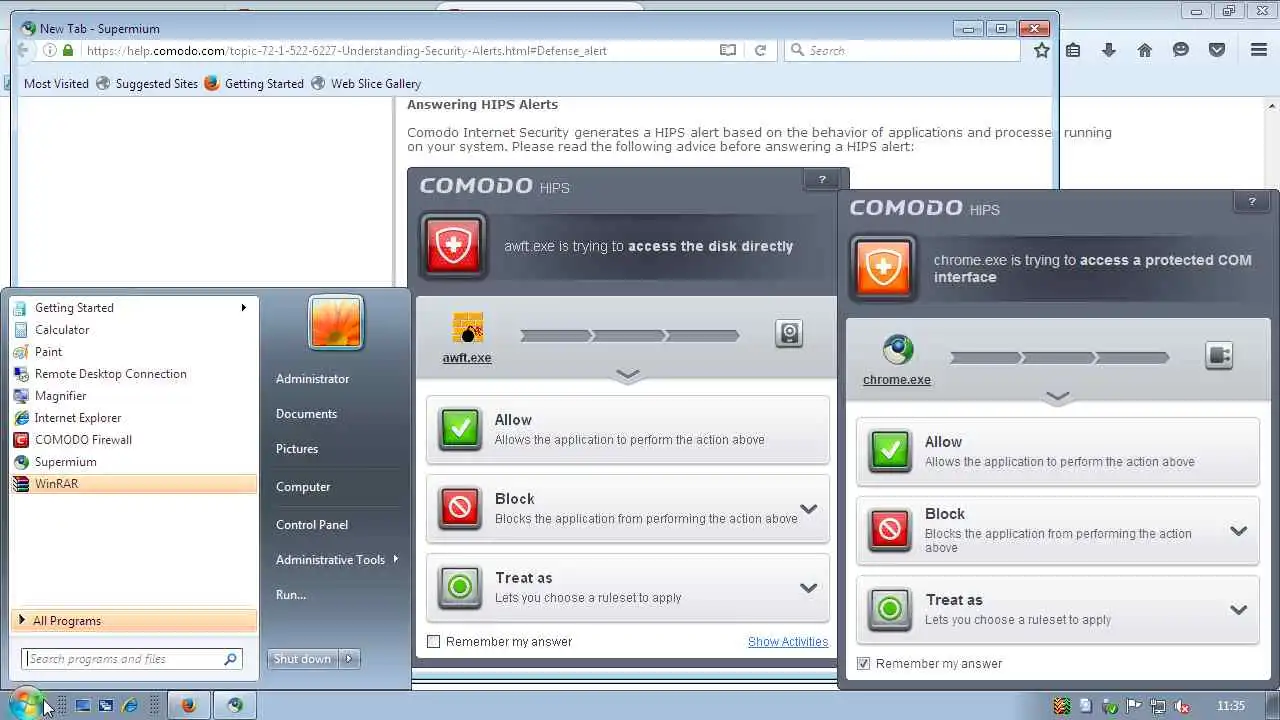Click the chrome.exe application icon
The image size is (1280, 720).
tap(897, 350)
